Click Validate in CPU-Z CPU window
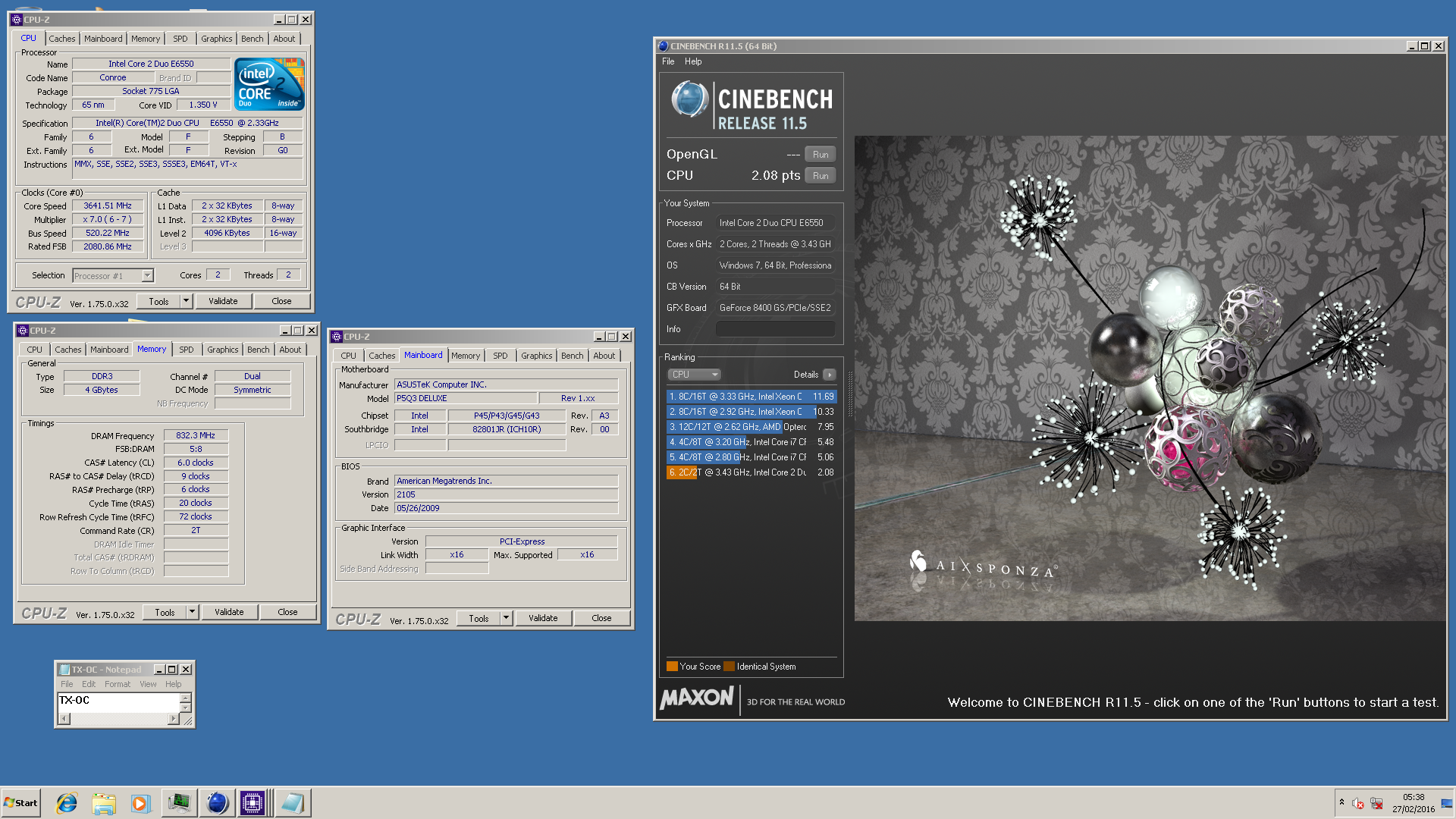This screenshot has width=1456, height=819. [x=223, y=301]
